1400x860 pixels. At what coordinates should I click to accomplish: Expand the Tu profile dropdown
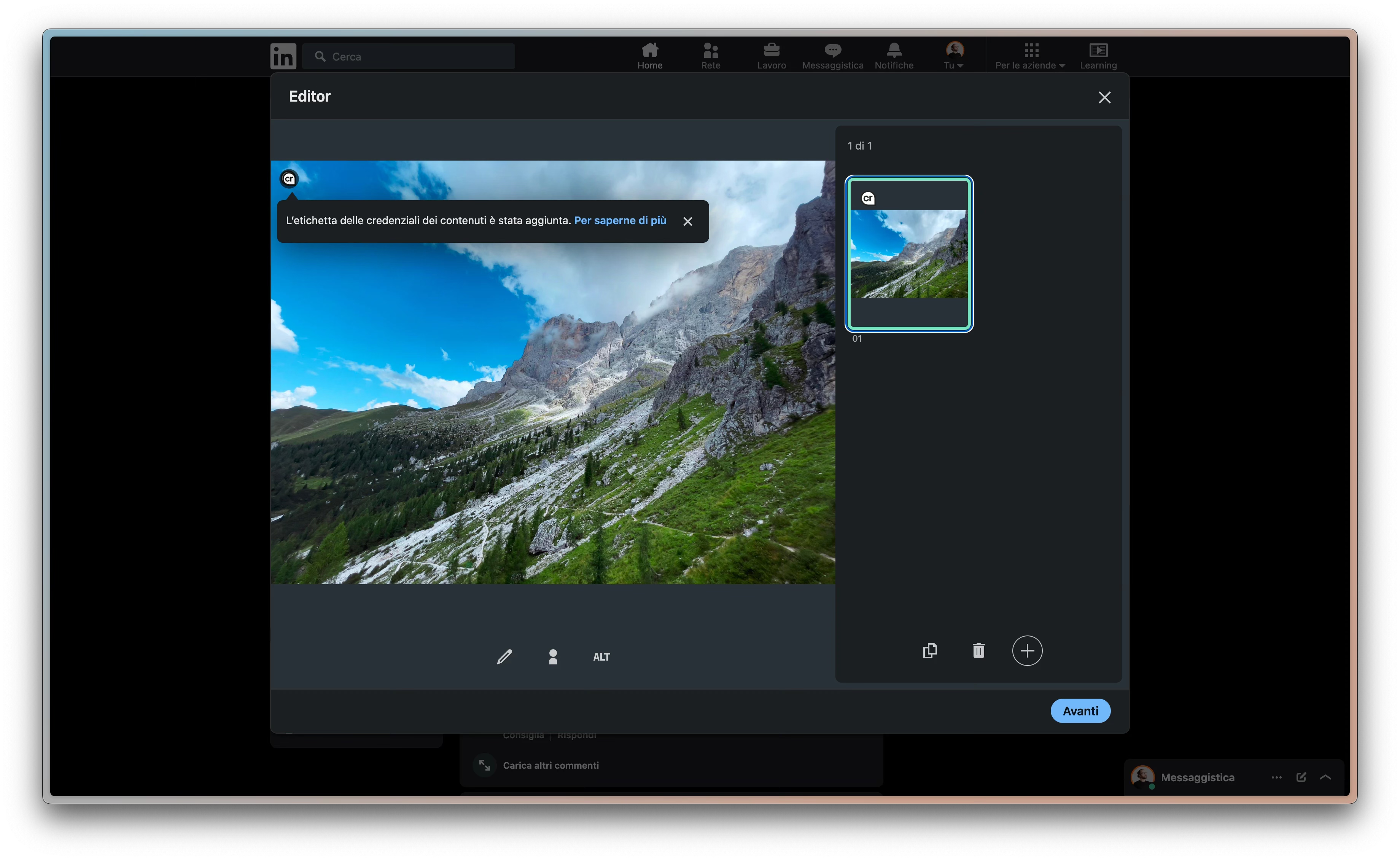click(954, 56)
